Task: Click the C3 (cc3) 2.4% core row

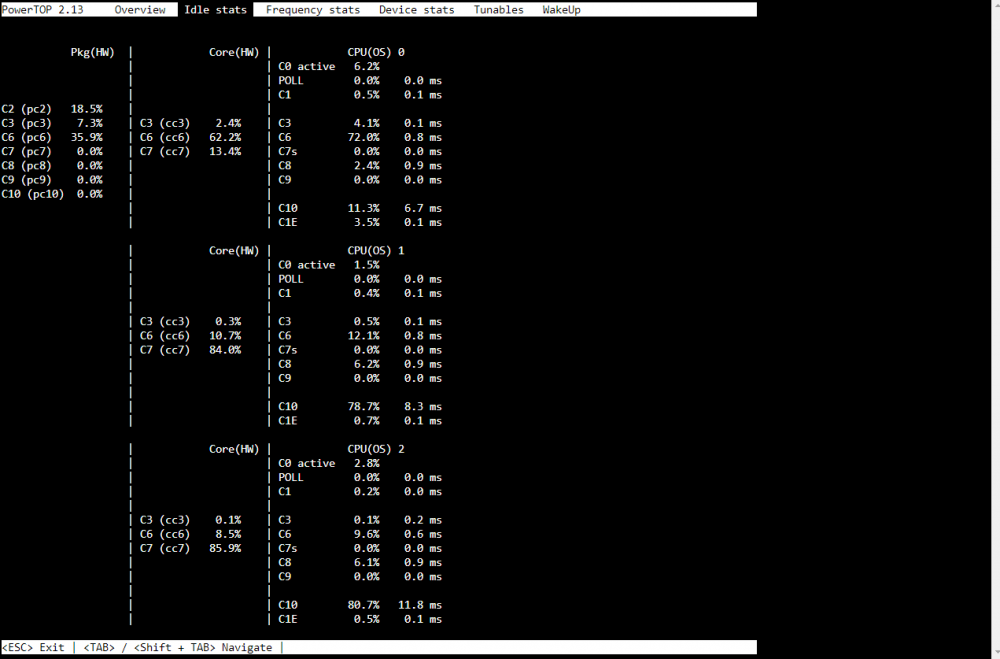Action: (x=190, y=123)
